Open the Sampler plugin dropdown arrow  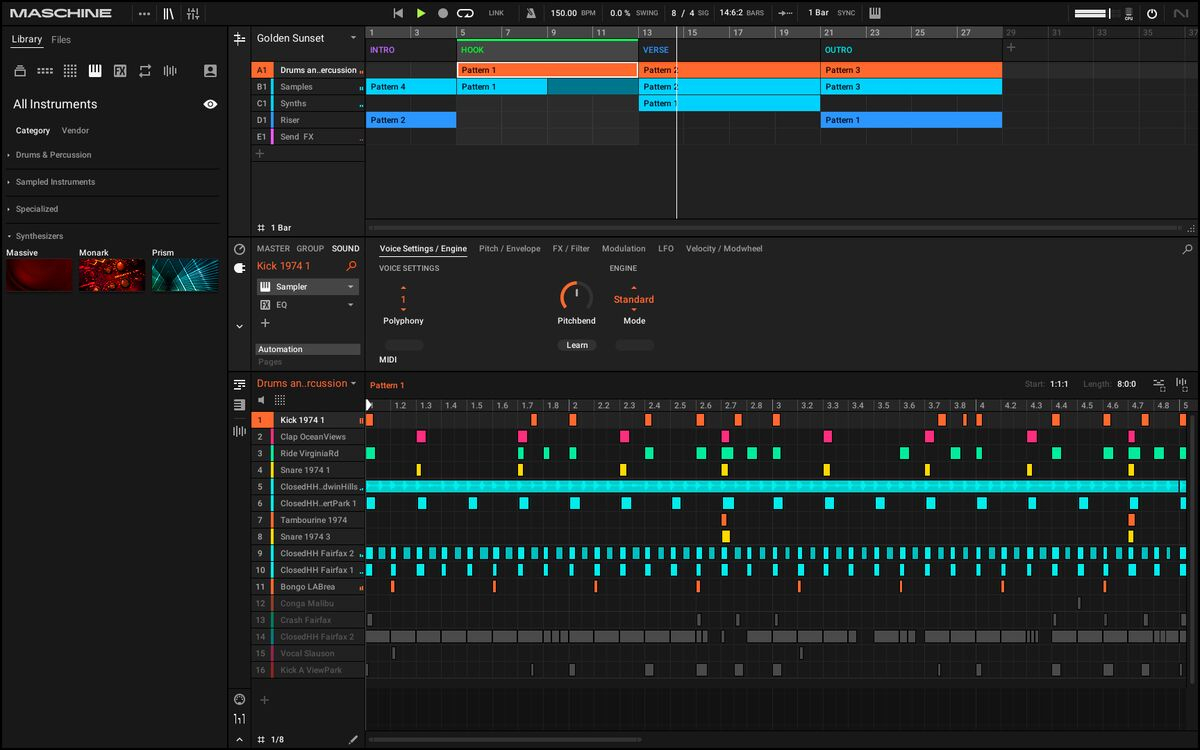(350, 287)
